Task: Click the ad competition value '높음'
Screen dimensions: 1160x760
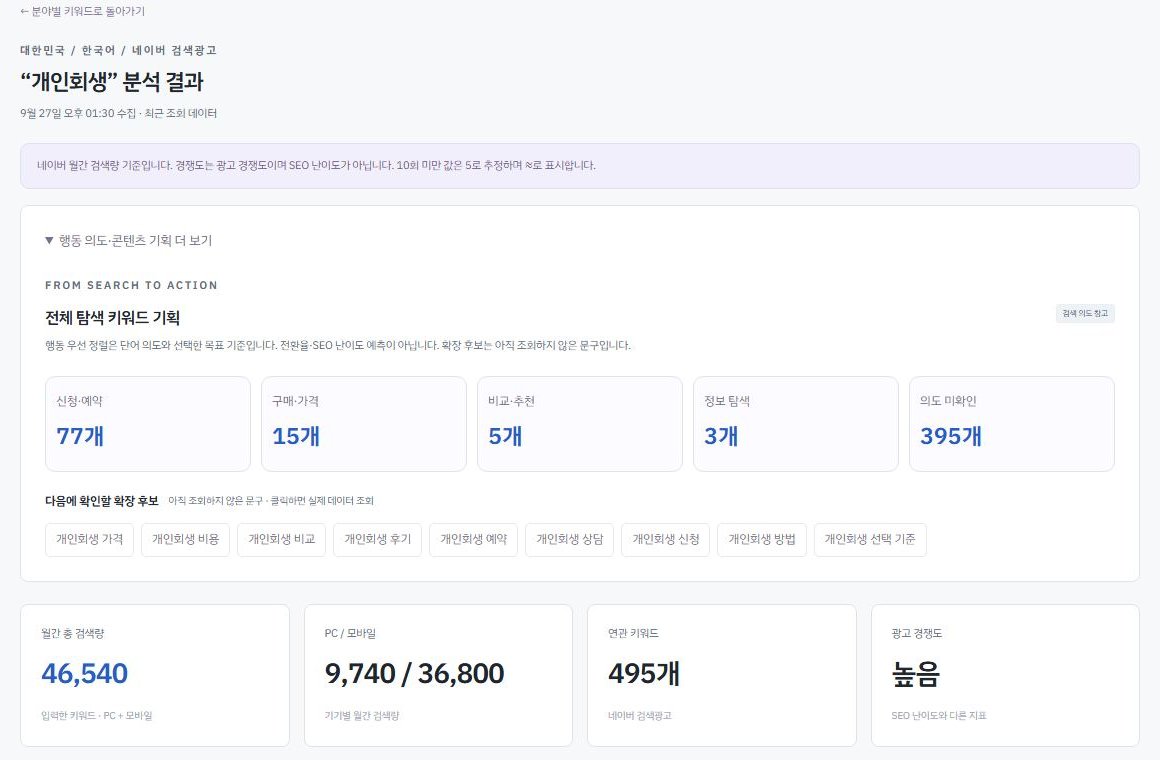Action: pyautogui.click(x=916, y=673)
